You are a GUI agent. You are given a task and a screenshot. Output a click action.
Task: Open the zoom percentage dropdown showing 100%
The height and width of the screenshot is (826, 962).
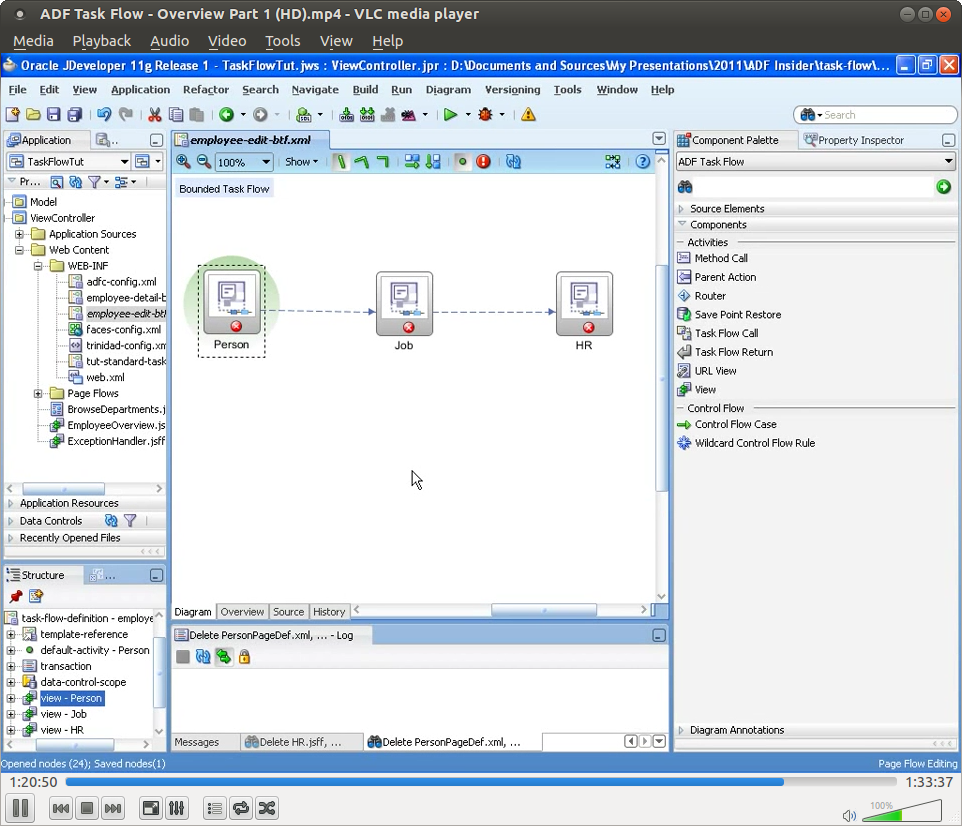click(x=242, y=161)
